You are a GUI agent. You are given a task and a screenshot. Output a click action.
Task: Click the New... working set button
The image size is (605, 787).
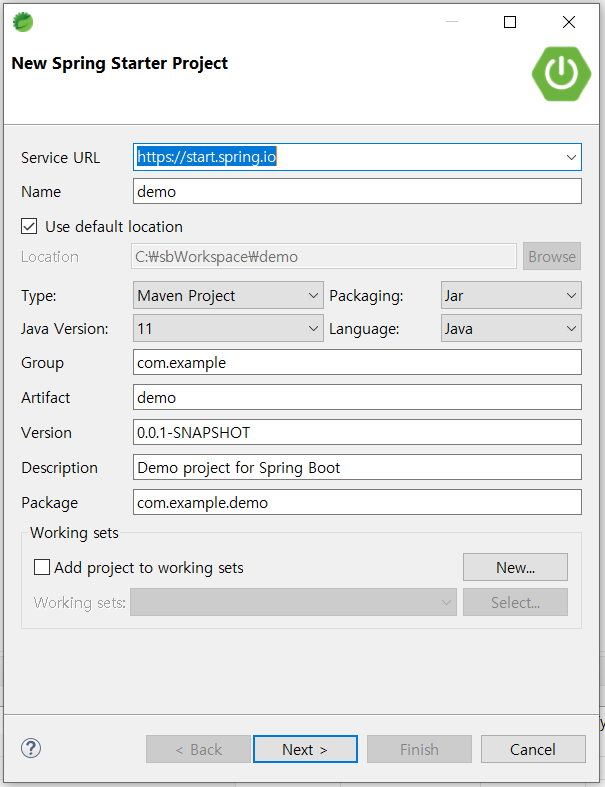pos(515,567)
